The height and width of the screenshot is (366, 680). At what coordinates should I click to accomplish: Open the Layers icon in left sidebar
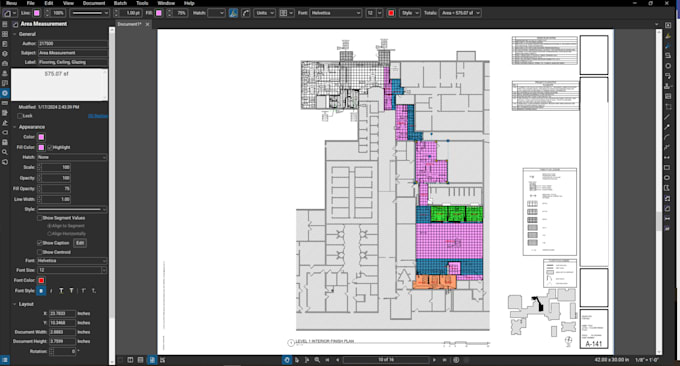(x=4, y=54)
